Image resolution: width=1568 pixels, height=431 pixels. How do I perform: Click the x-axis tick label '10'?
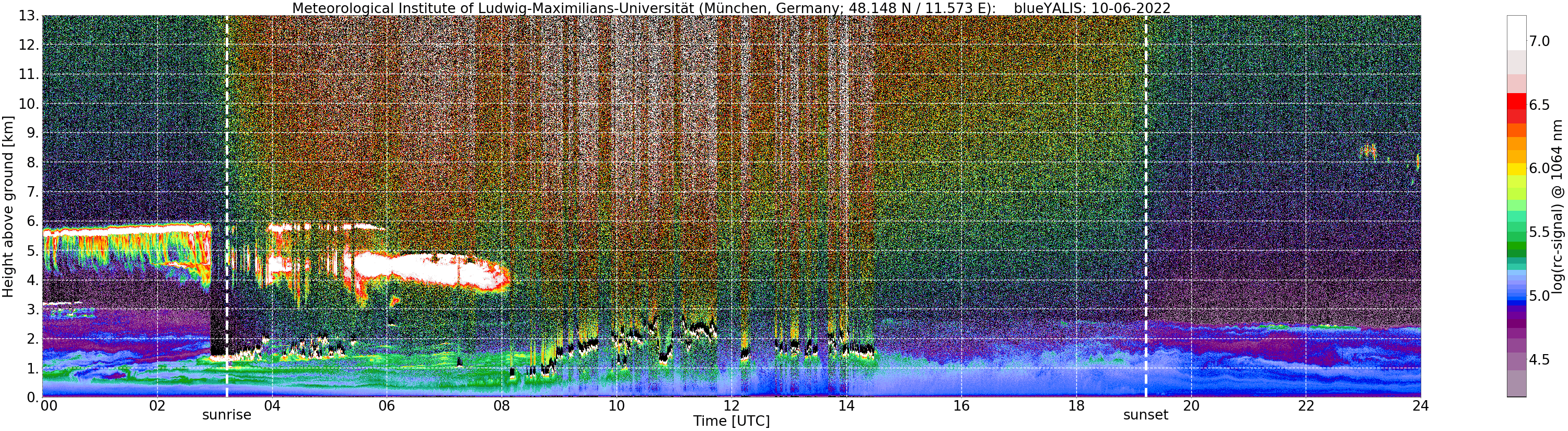coord(617,406)
